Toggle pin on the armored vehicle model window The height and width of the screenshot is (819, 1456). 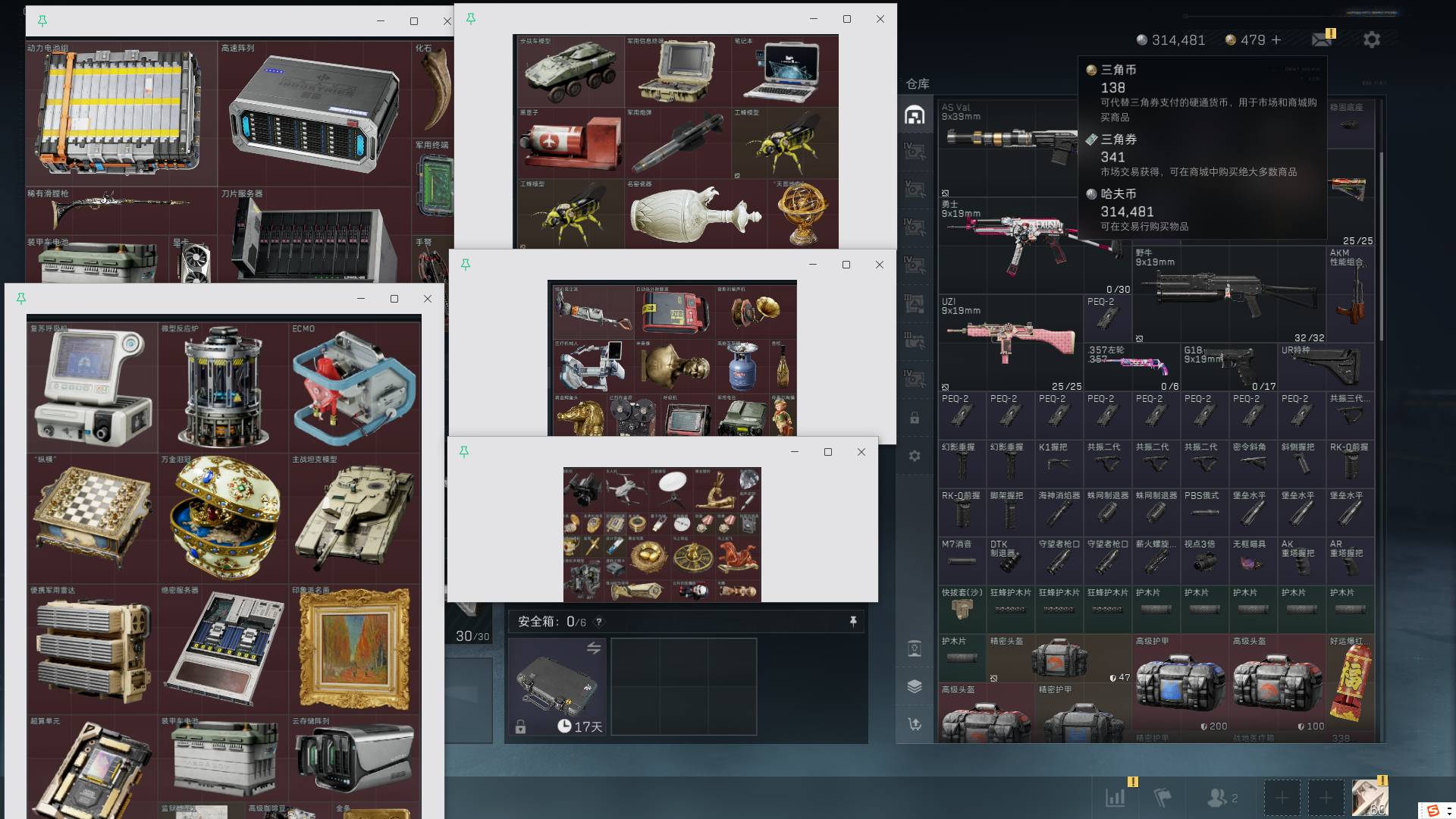pos(471,19)
